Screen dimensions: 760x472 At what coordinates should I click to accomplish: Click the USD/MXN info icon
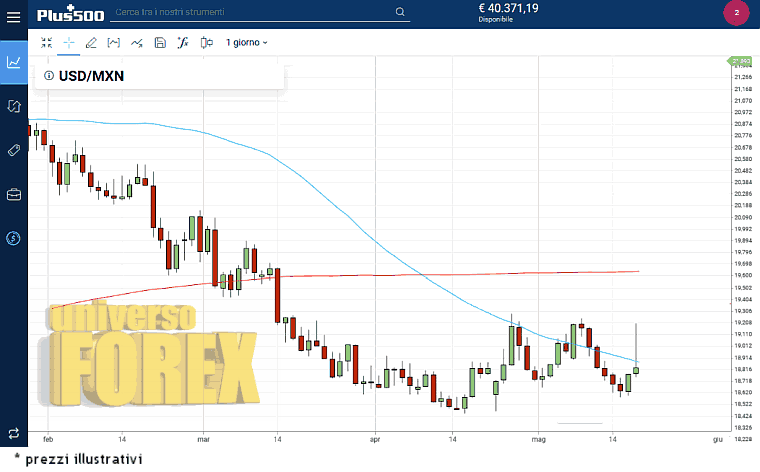48,75
